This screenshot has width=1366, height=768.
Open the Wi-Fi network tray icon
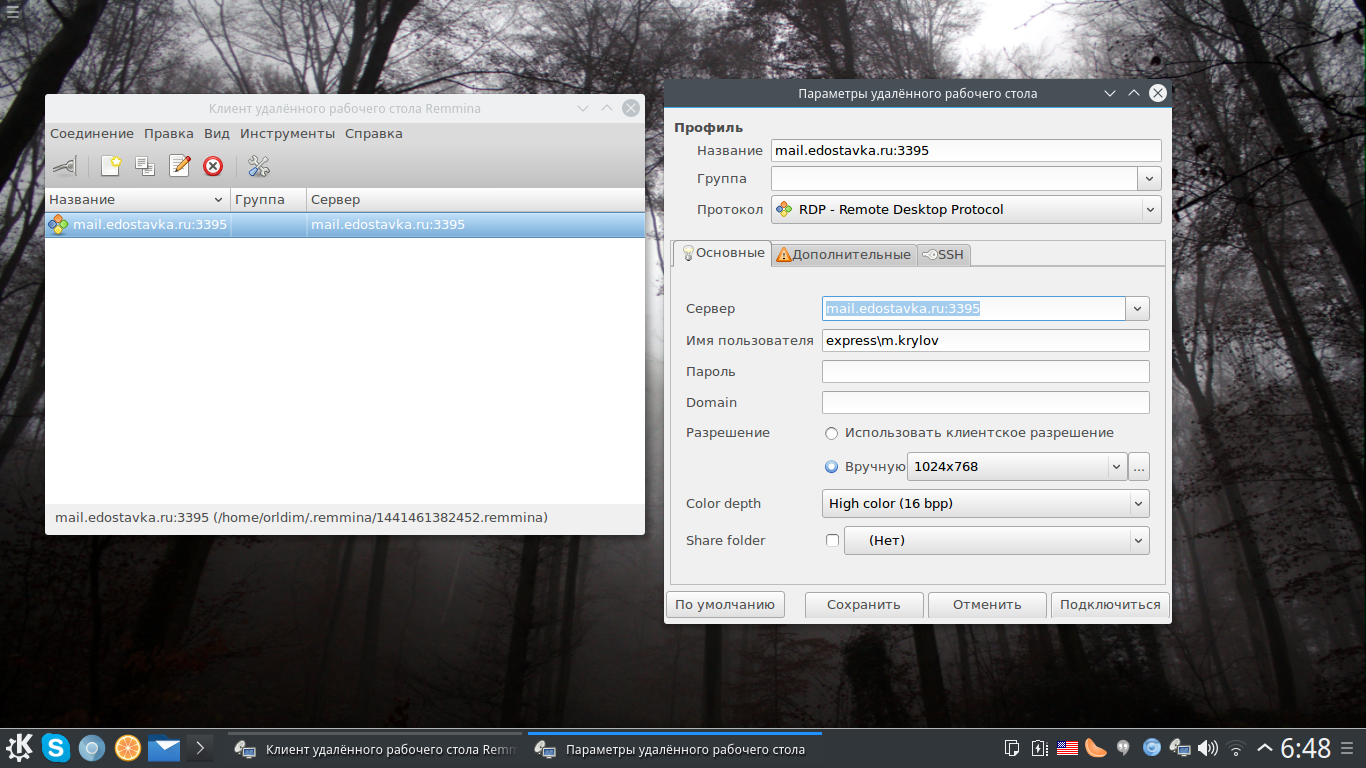pos(1236,748)
